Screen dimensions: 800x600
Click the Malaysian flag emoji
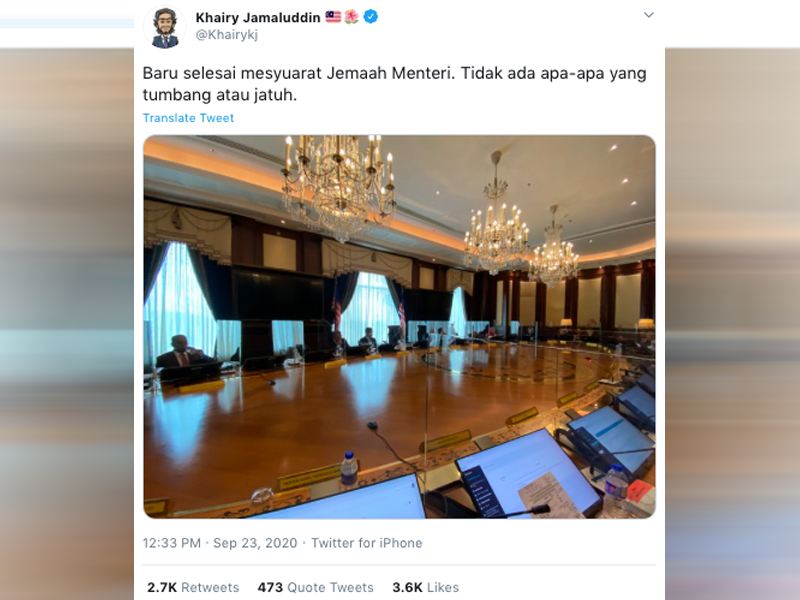point(333,17)
